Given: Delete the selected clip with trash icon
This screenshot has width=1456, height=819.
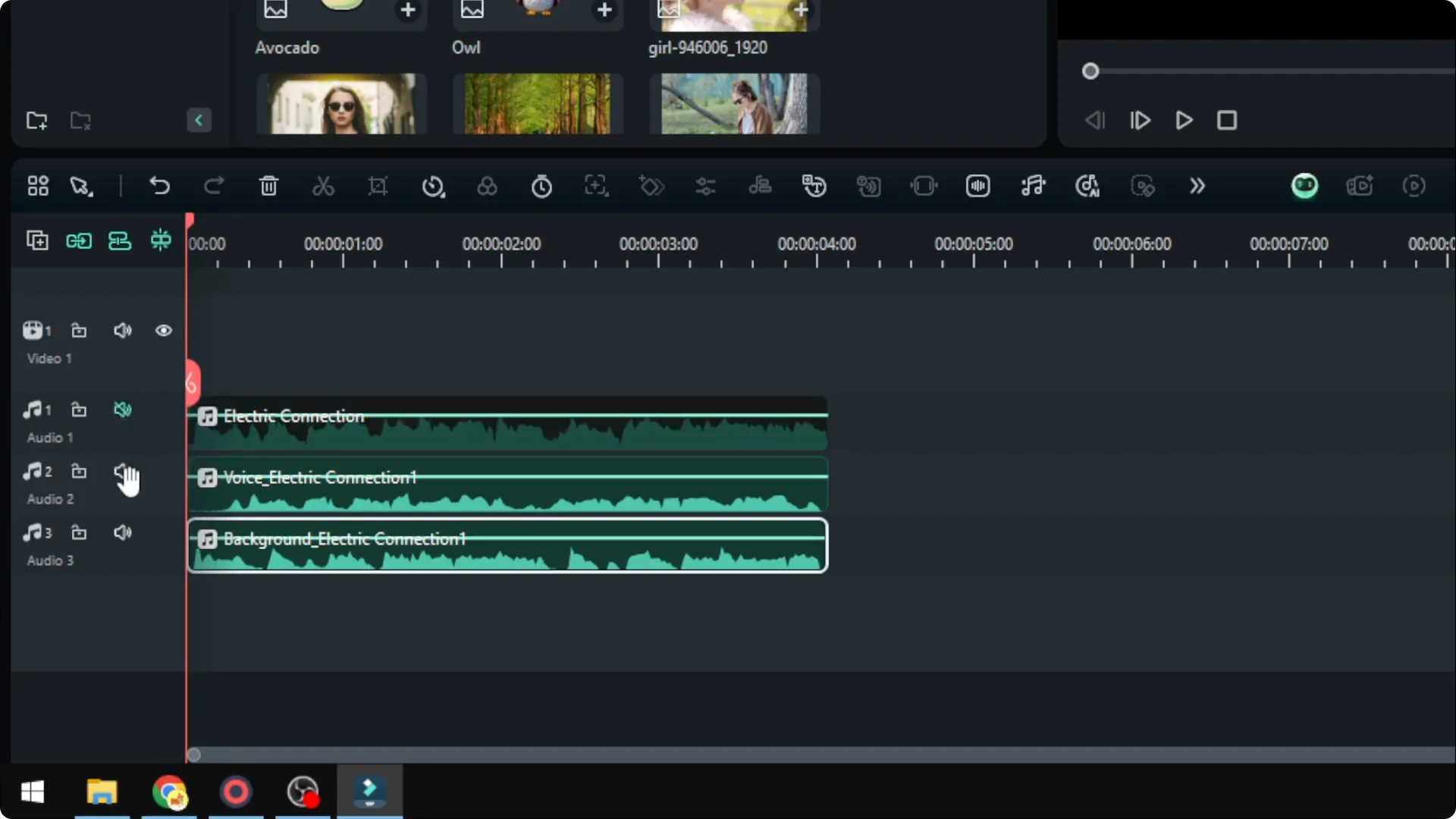Looking at the screenshot, I should [268, 186].
